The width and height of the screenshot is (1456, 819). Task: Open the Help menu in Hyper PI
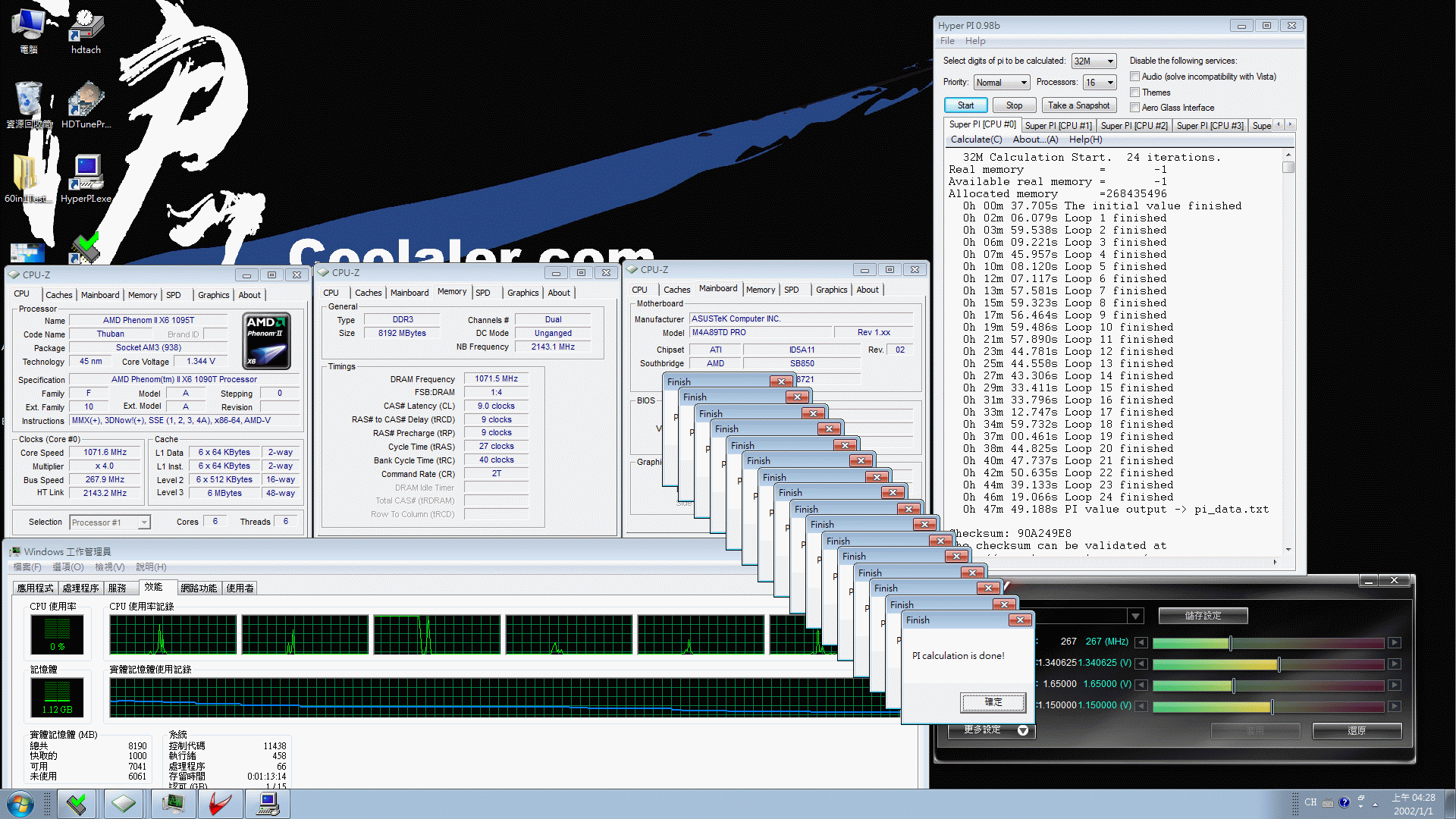(x=975, y=41)
